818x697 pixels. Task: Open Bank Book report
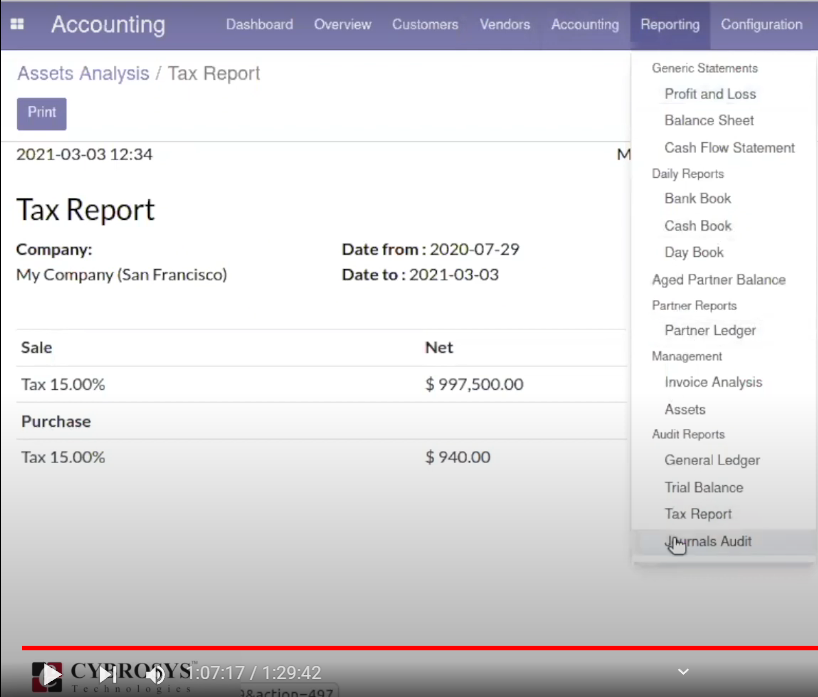tap(697, 198)
